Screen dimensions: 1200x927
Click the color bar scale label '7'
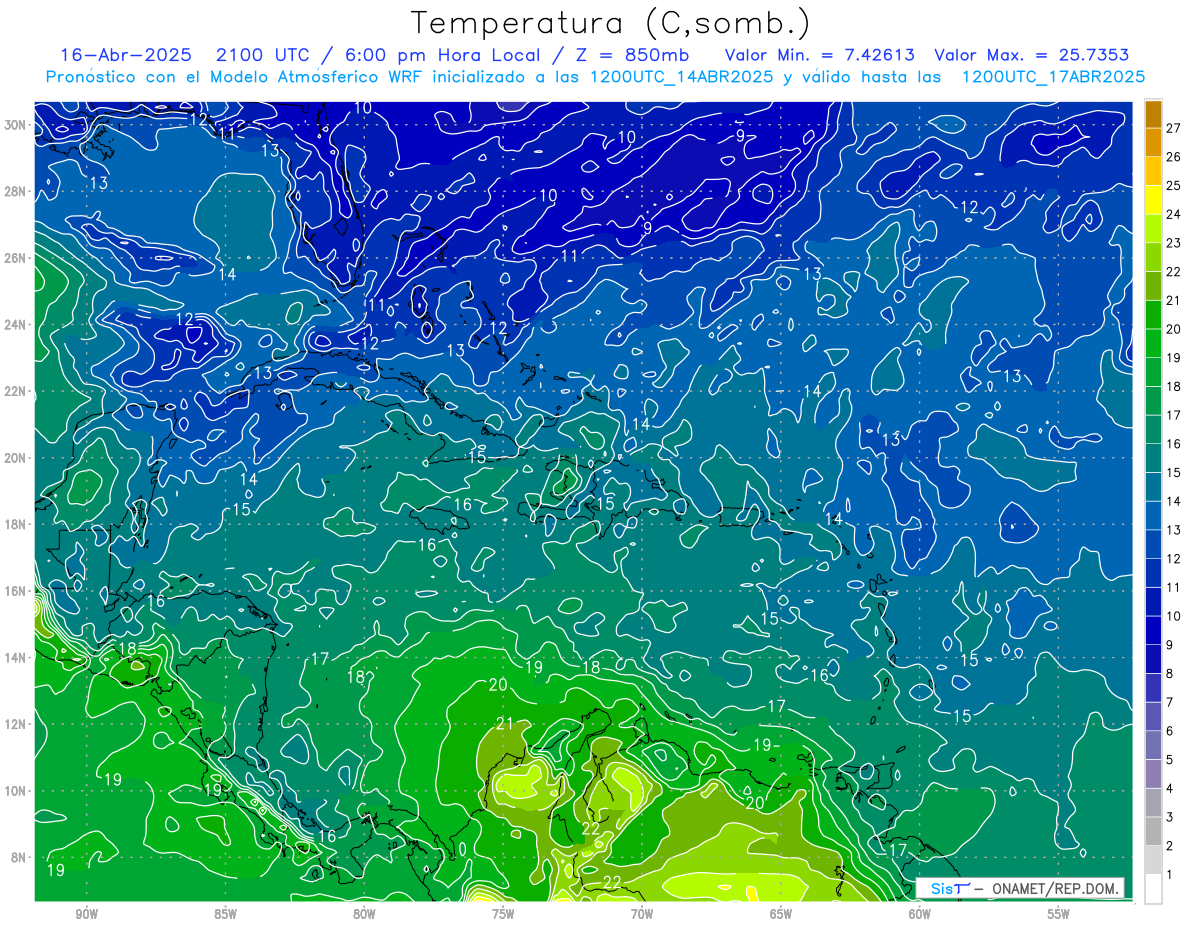point(1170,702)
